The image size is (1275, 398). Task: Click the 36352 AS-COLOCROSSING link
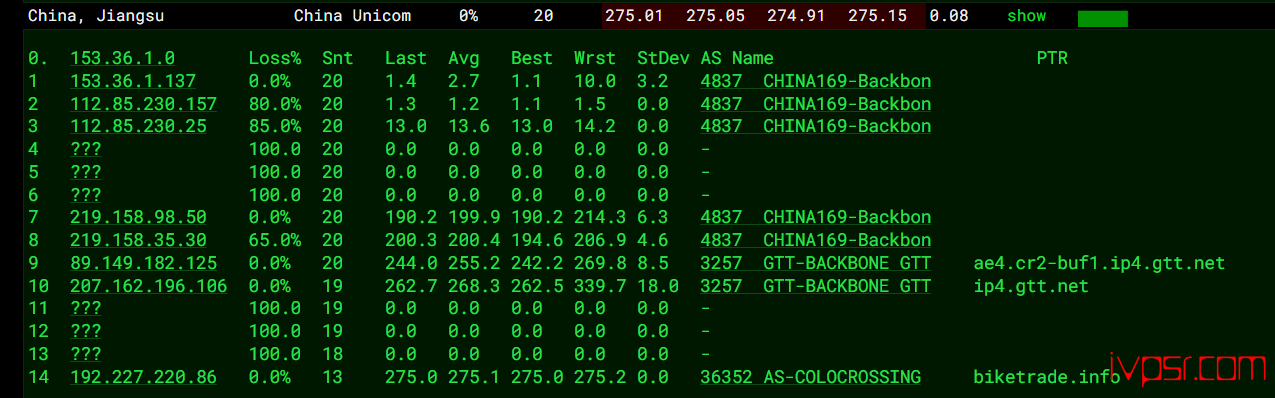coord(811,377)
